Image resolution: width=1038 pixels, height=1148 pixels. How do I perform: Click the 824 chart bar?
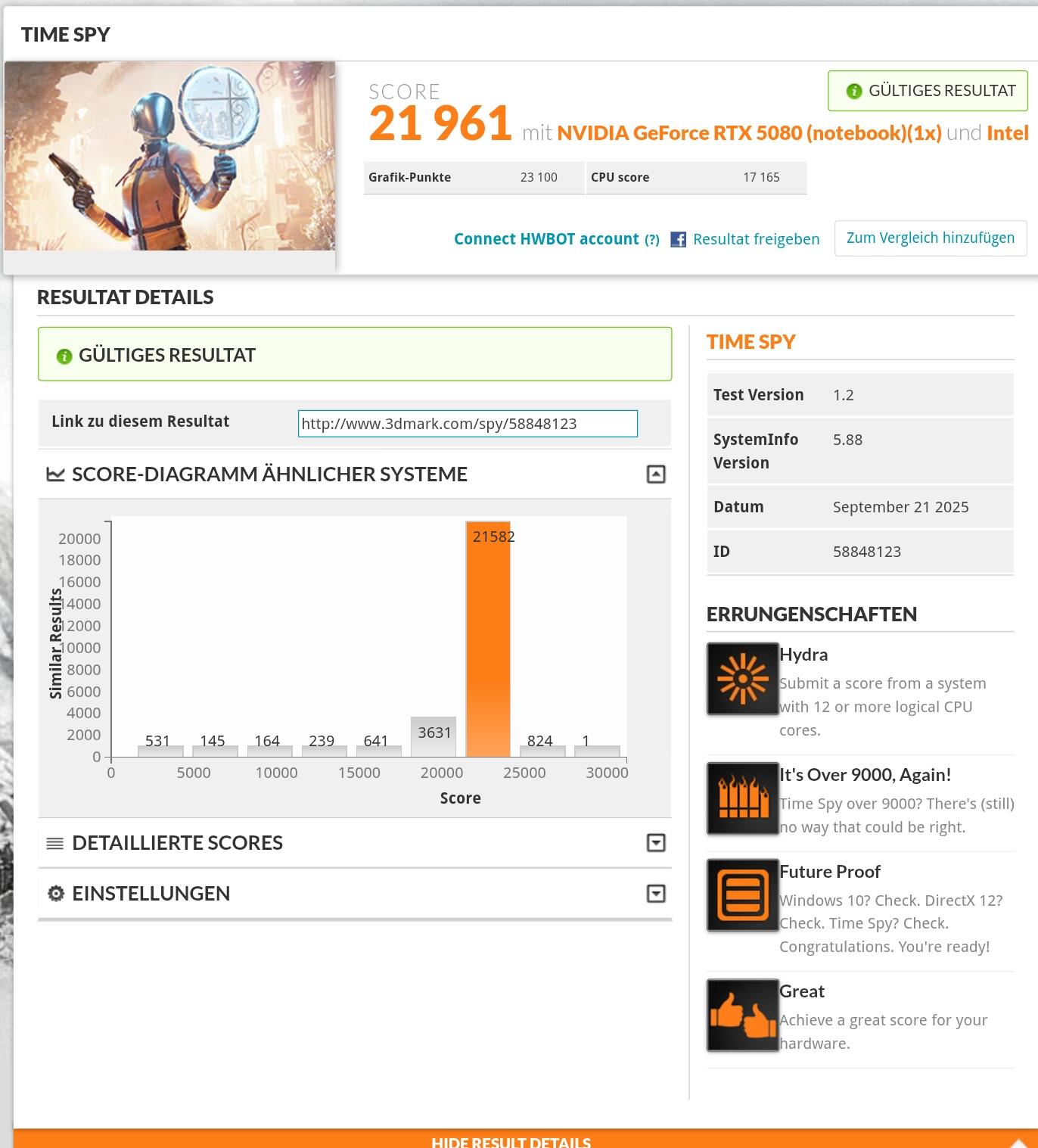(542, 751)
